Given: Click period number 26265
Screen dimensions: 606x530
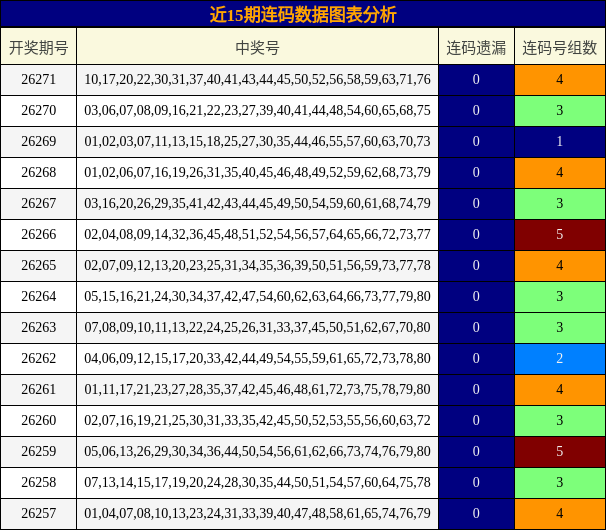Looking at the screenshot, I should [38, 266].
